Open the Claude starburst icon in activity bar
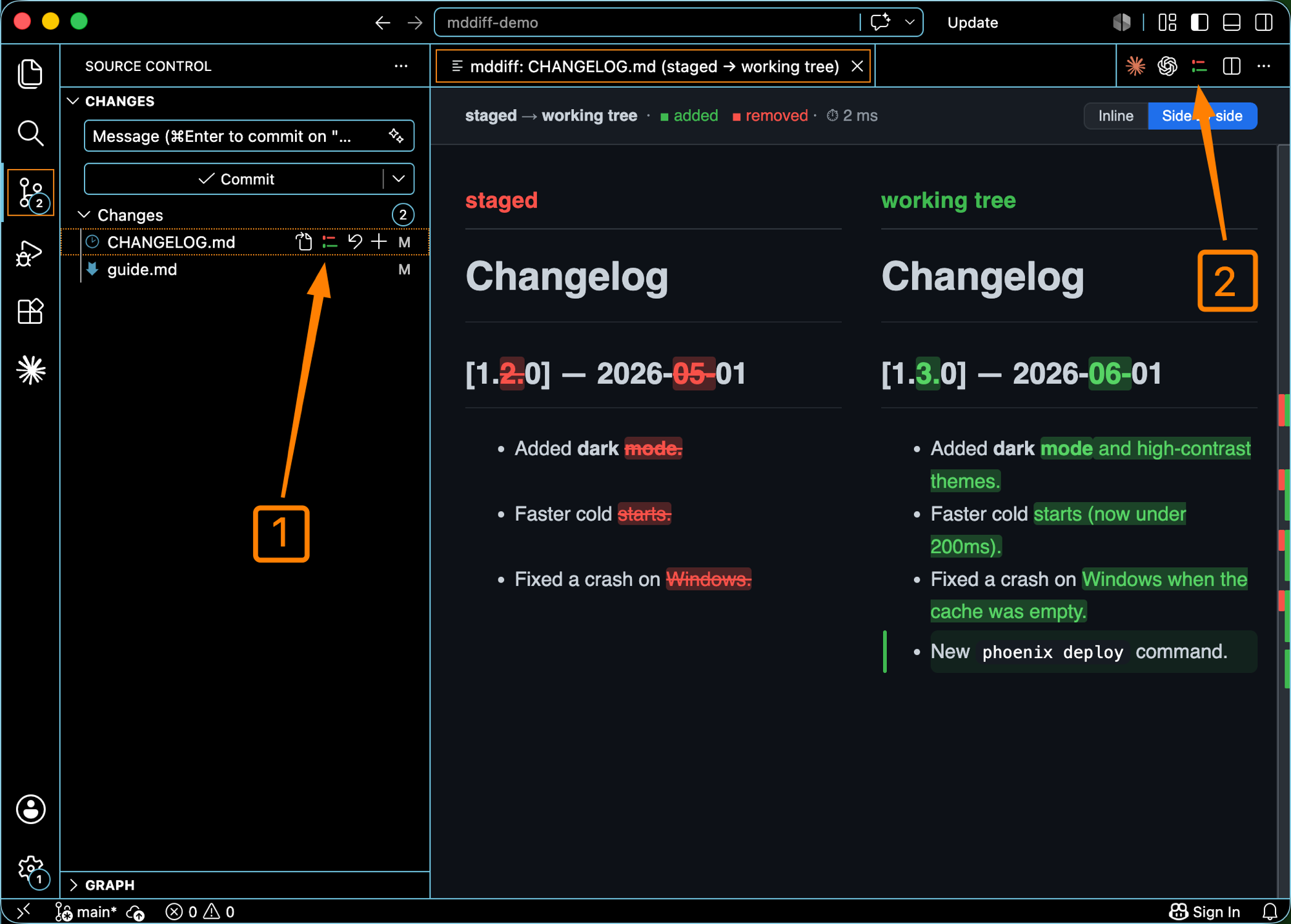Viewport: 1291px width, 924px height. [x=30, y=370]
